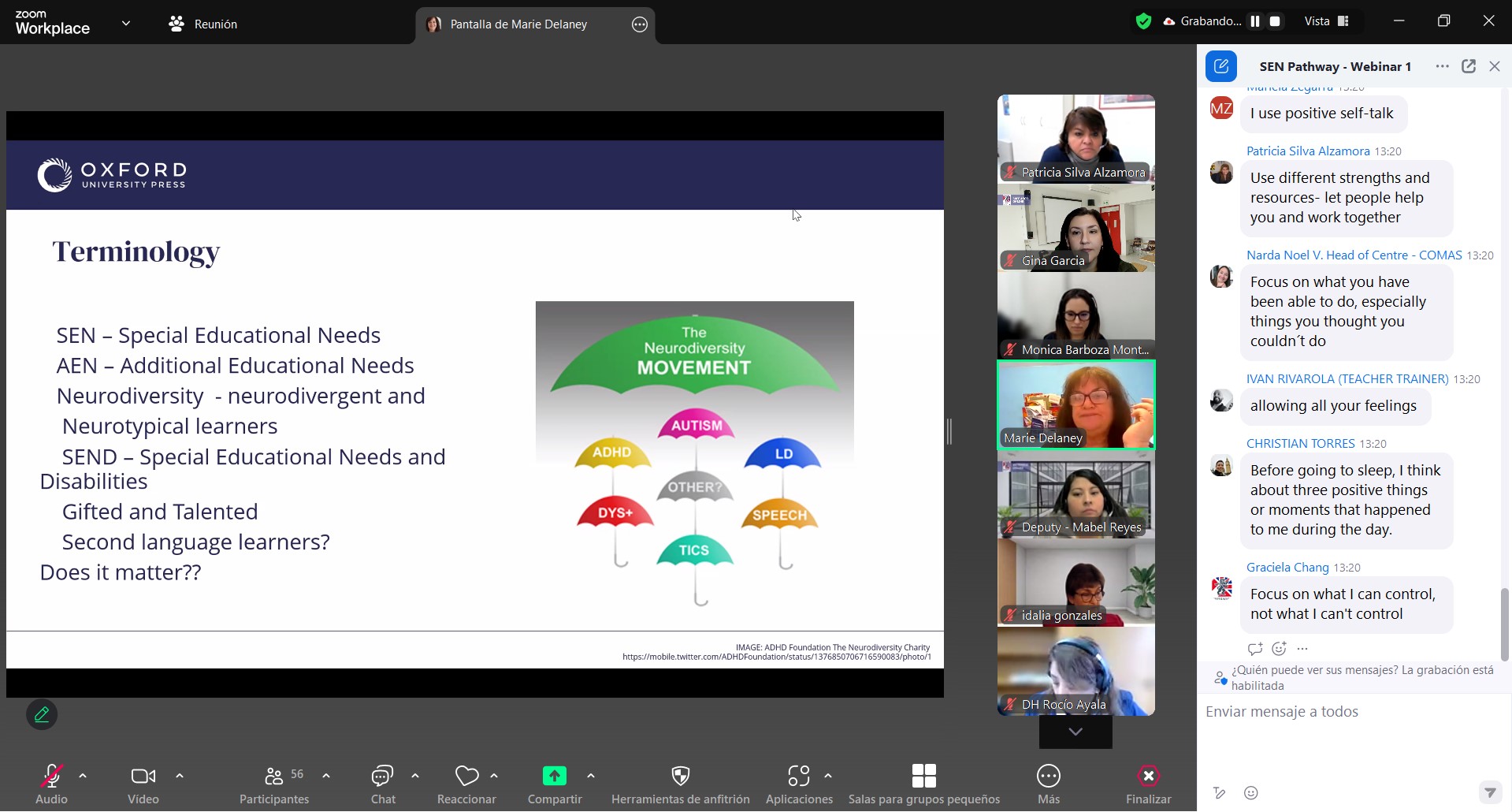1512x812 pixels.
Task: Open Aplicaciones apps button
Action: (x=799, y=784)
